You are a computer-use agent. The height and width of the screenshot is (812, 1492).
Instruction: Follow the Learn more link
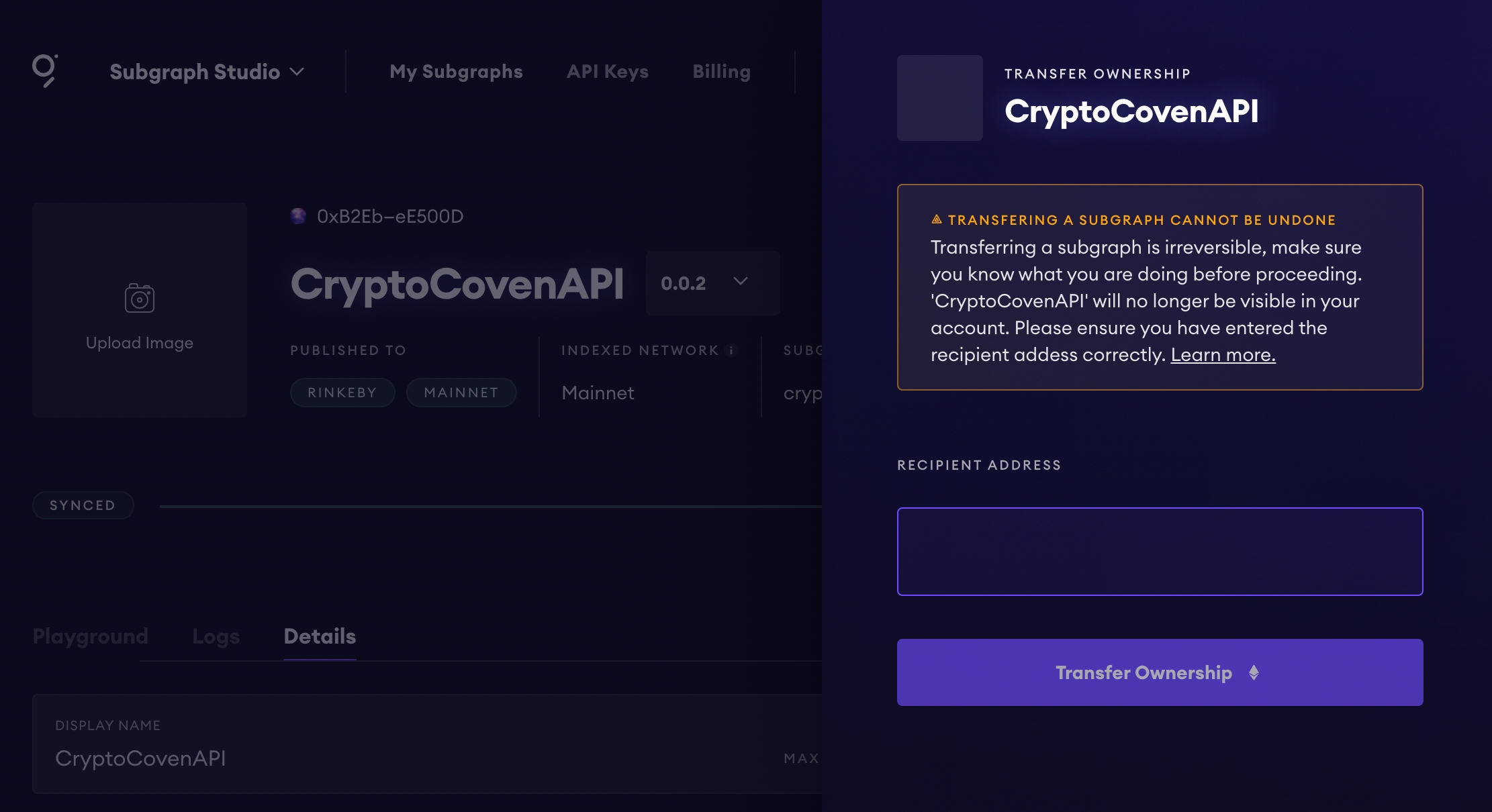tap(1223, 354)
